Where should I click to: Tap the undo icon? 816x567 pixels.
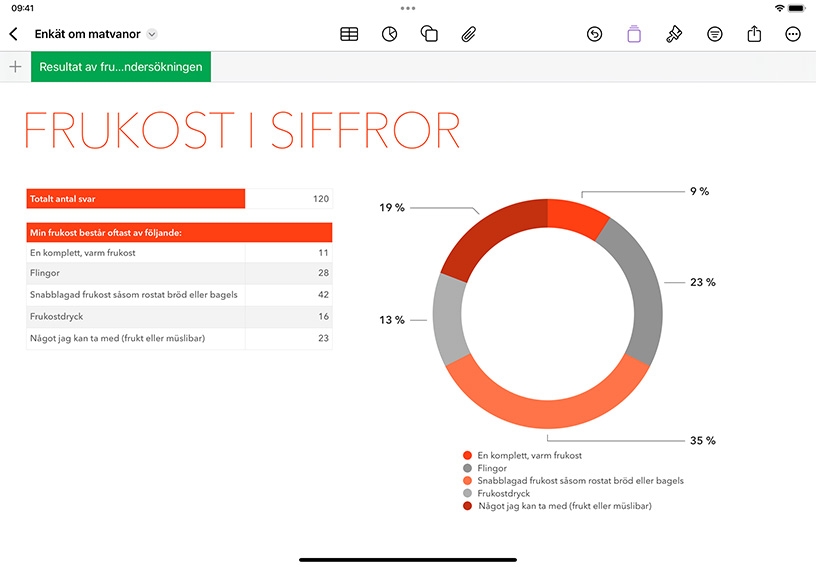click(594, 34)
